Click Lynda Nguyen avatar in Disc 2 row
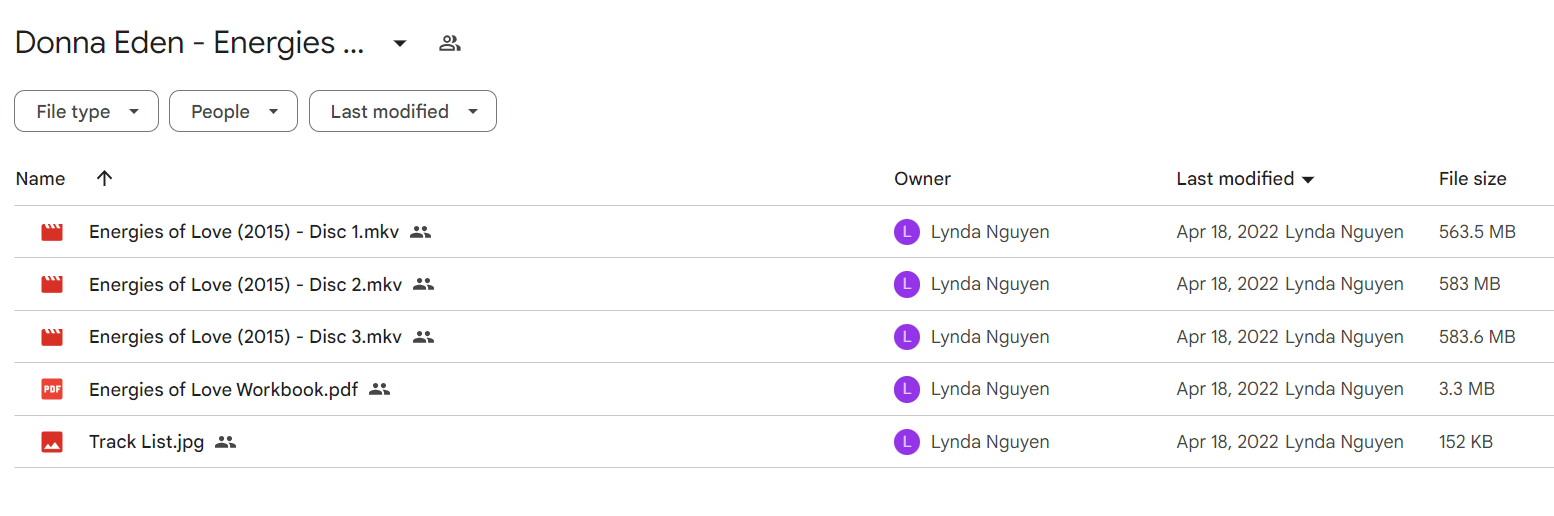This screenshot has height=516, width=1554. pyautogui.click(x=906, y=285)
